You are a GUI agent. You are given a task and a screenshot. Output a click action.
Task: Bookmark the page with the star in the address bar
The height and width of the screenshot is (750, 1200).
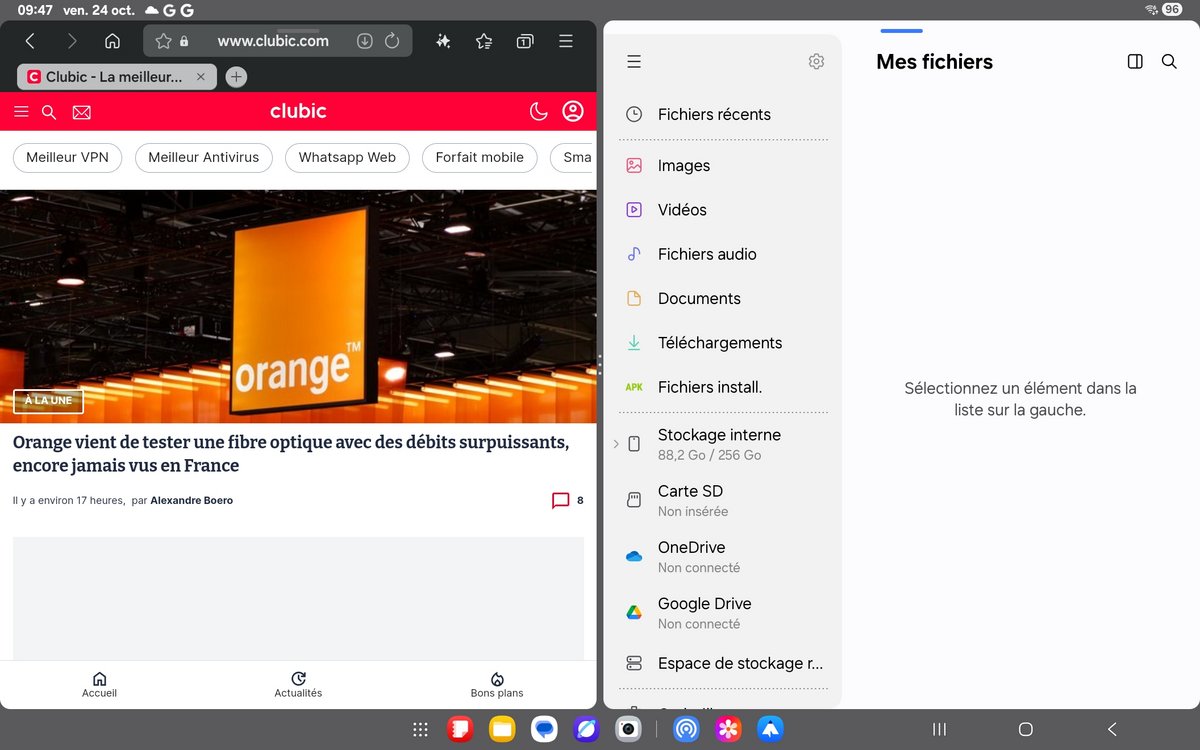click(x=164, y=41)
